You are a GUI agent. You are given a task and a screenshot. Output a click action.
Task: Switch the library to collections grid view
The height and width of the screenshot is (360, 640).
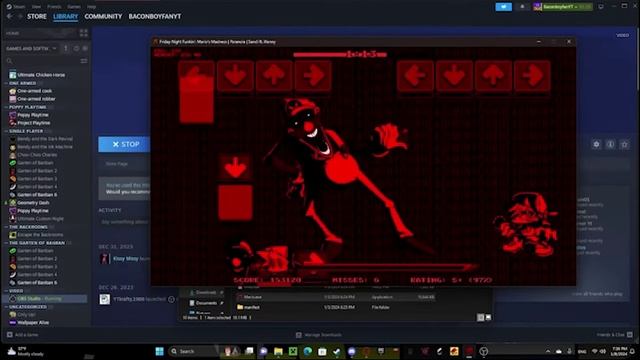tap(84, 33)
